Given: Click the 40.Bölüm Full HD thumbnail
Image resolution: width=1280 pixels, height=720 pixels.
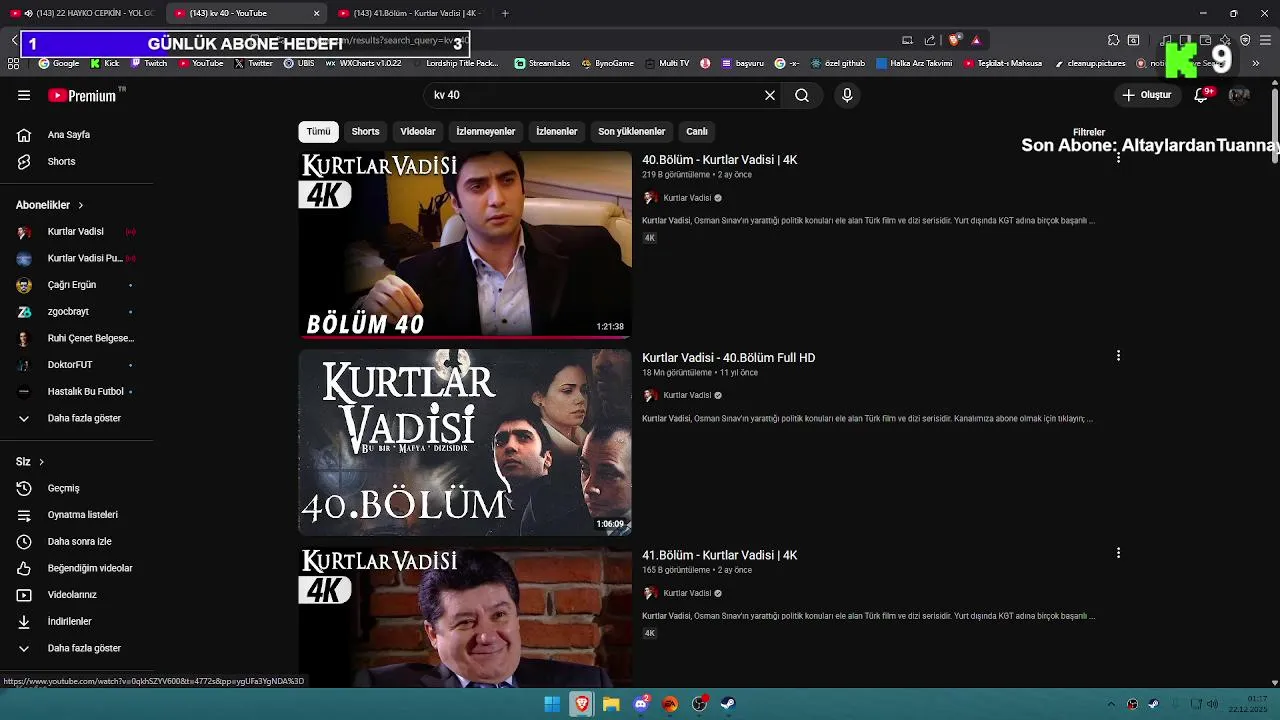Looking at the screenshot, I should click(465, 442).
